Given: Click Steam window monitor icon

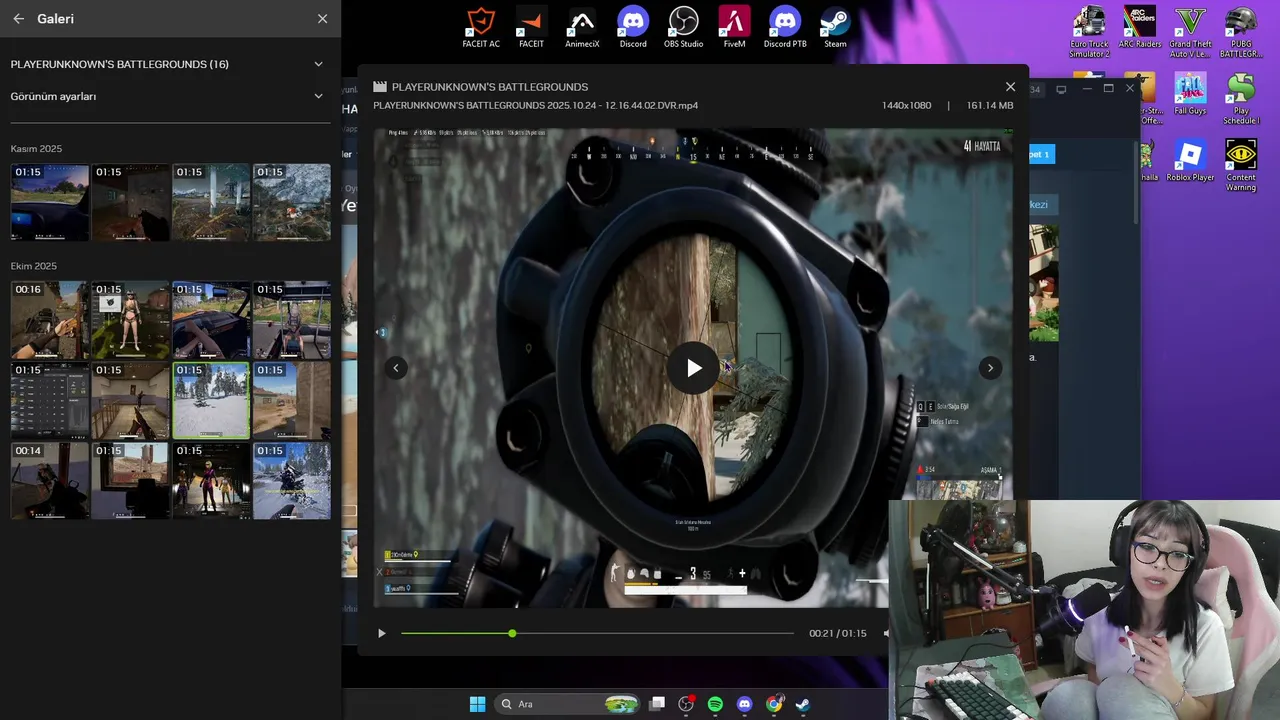Looking at the screenshot, I should coord(1061,89).
